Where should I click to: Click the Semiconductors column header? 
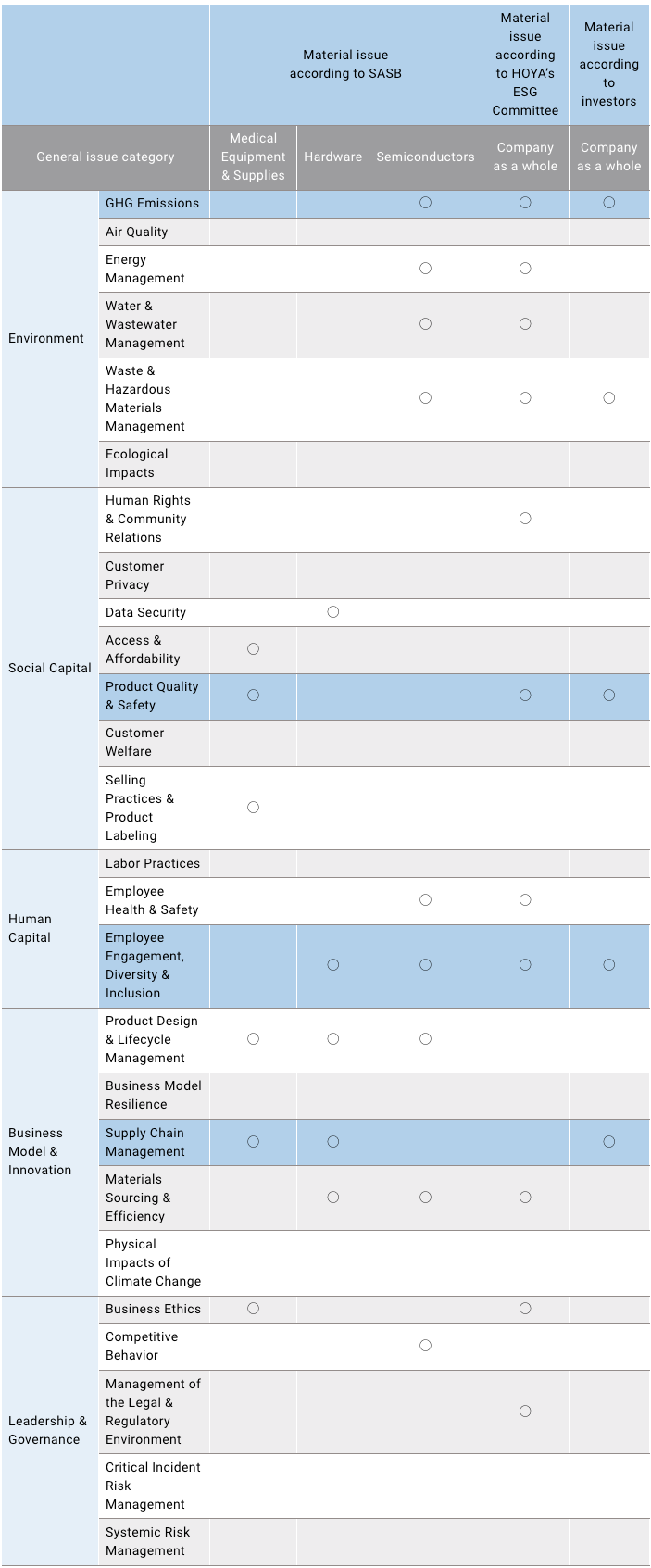[425, 157]
